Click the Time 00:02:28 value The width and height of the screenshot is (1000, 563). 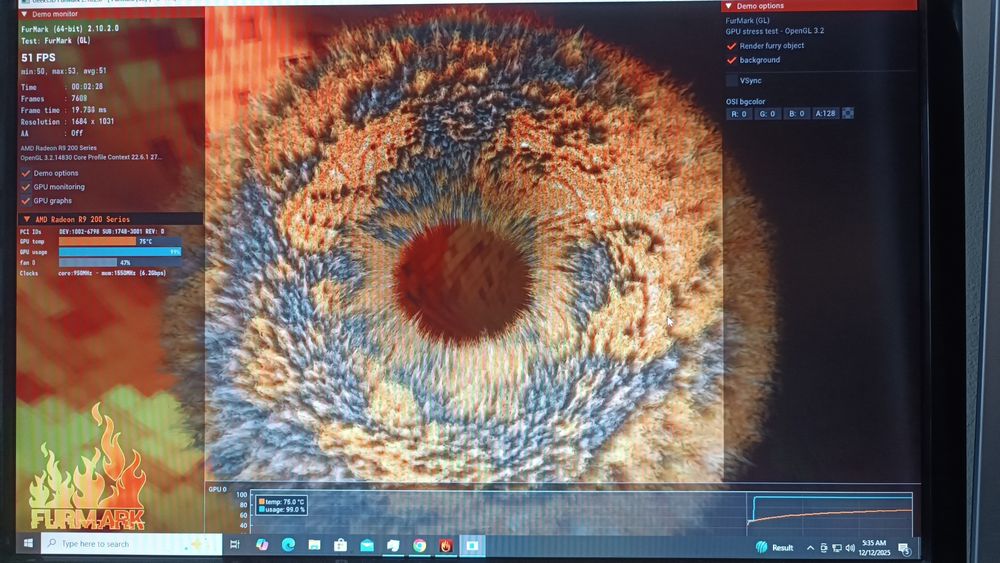pyautogui.click(x=87, y=87)
